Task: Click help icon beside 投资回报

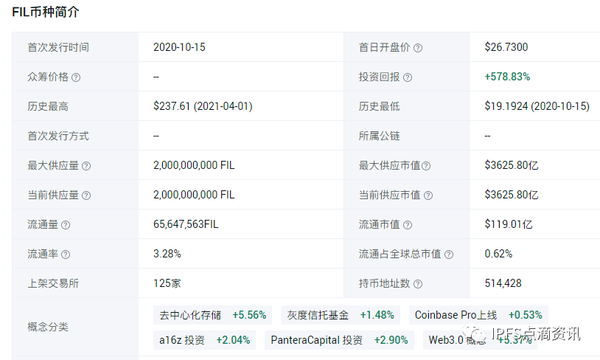Action: (408, 77)
